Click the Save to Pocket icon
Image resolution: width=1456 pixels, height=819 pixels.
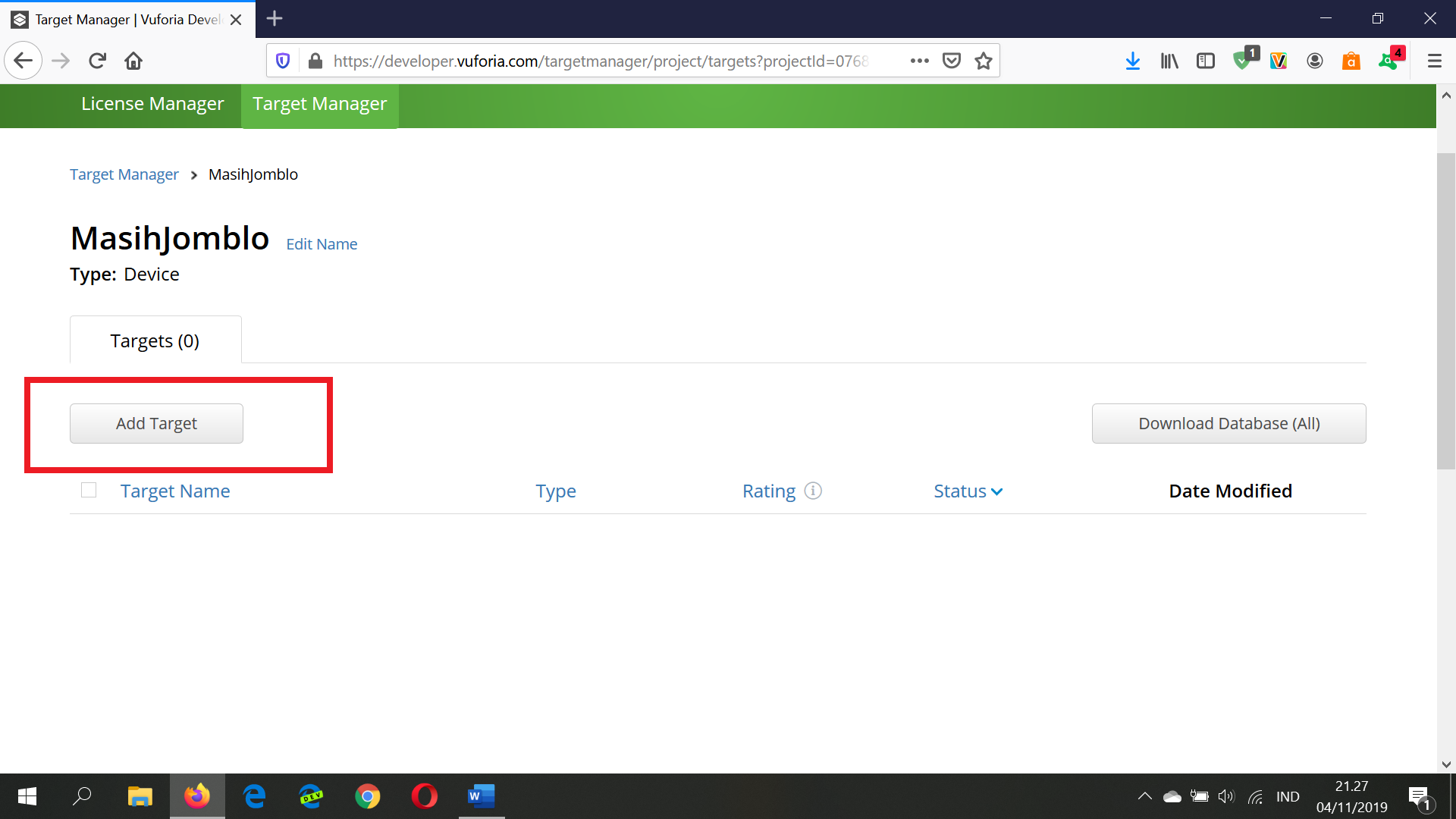click(x=952, y=61)
